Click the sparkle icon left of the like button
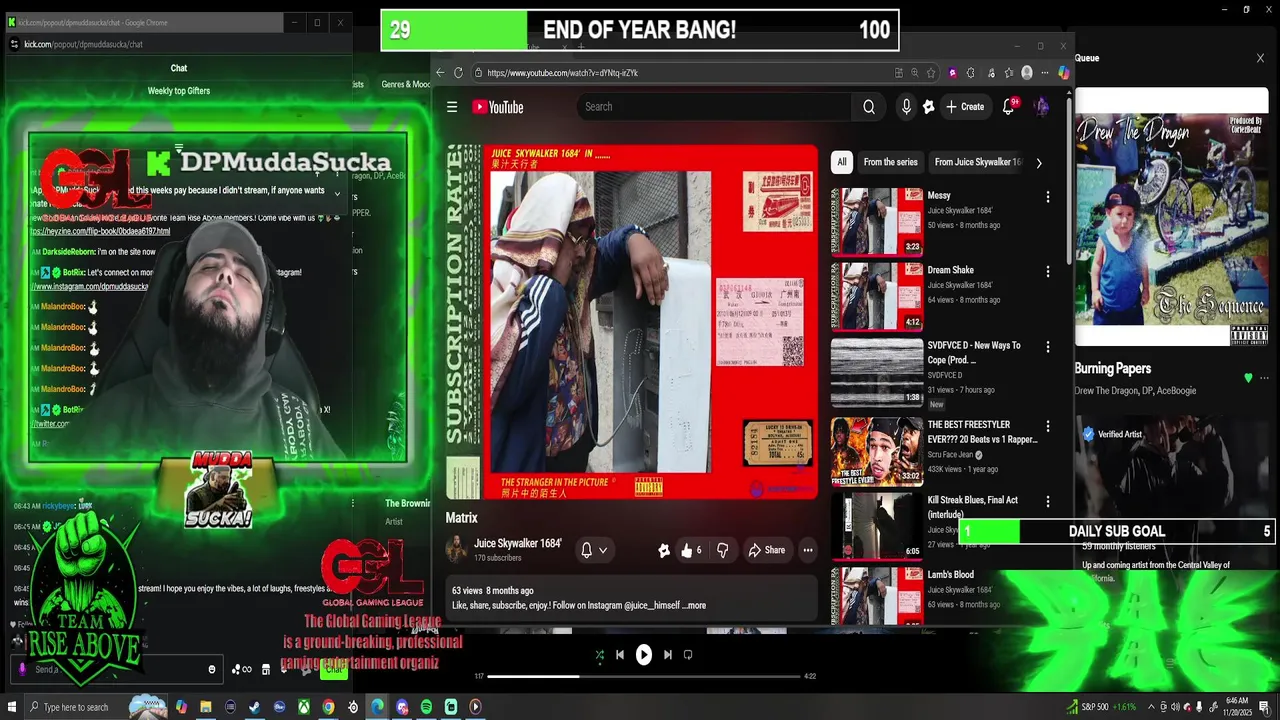1280x720 pixels. tap(664, 550)
